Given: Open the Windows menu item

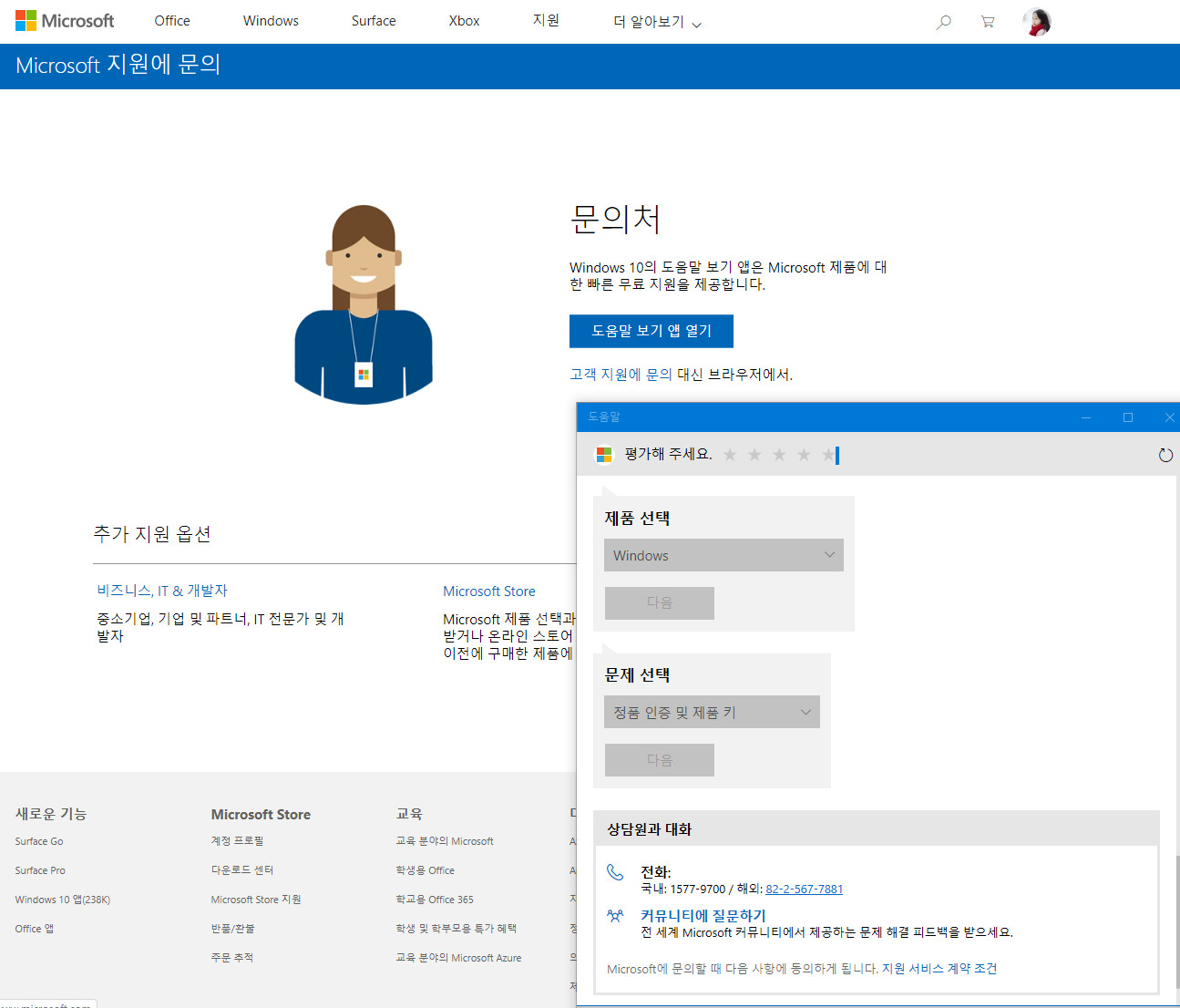Looking at the screenshot, I should pos(271,21).
